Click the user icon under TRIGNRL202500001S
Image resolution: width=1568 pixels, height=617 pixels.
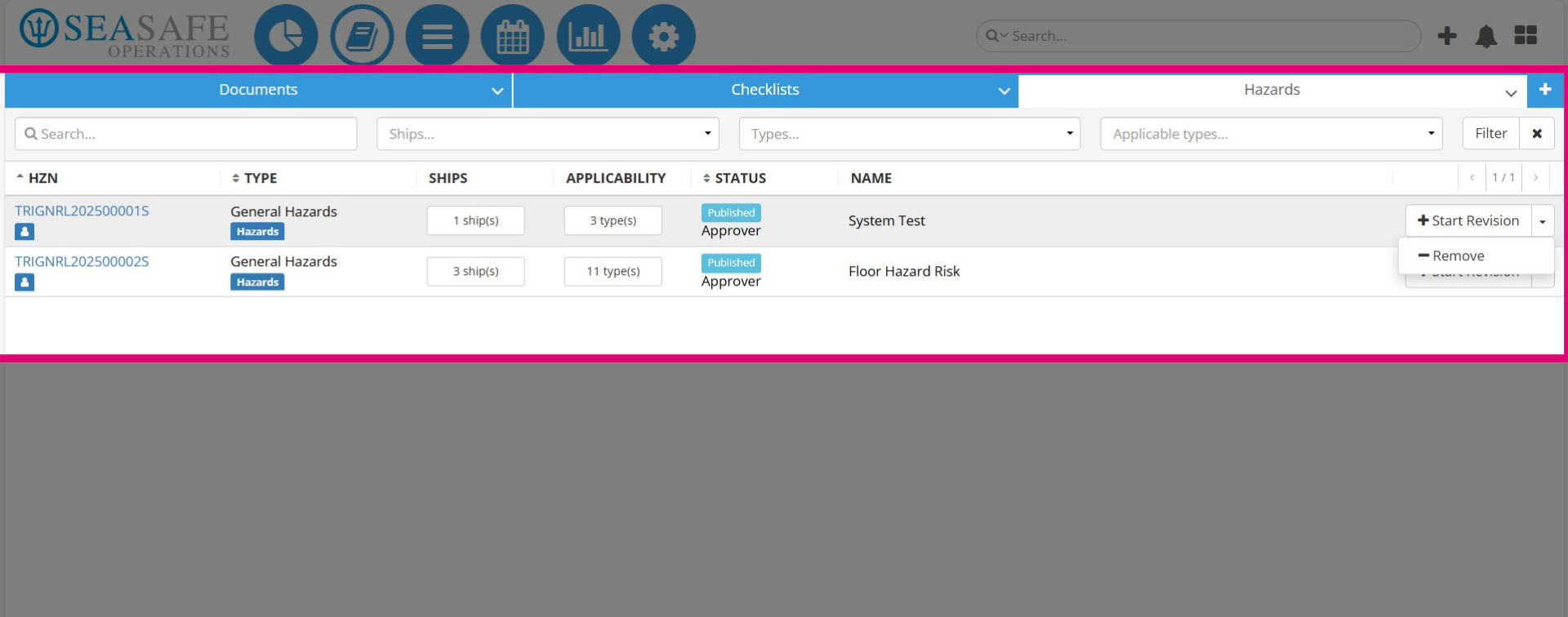tap(24, 232)
